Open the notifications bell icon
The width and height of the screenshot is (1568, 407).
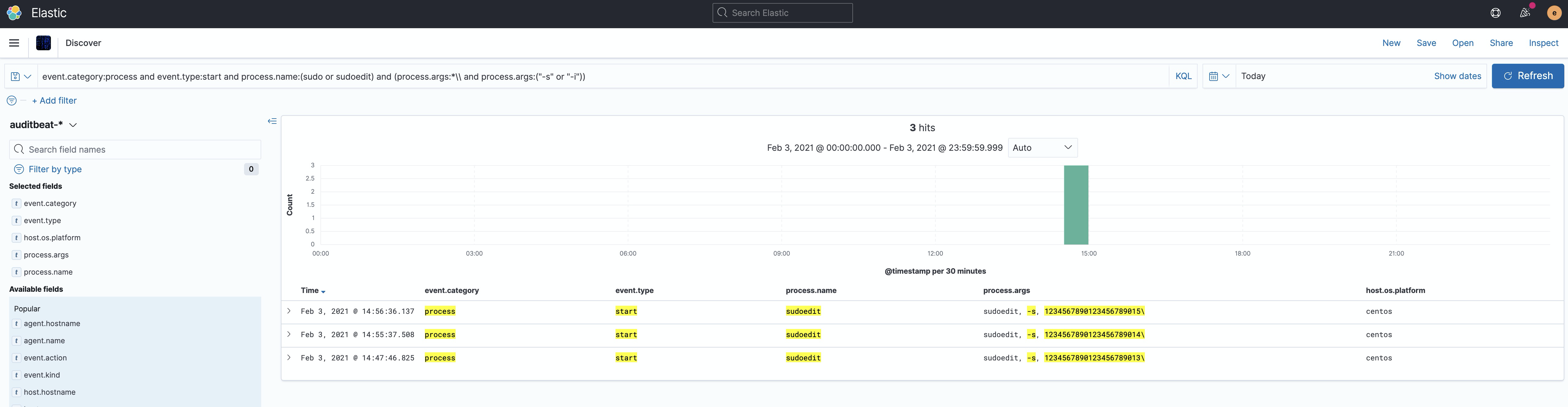(1525, 12)
